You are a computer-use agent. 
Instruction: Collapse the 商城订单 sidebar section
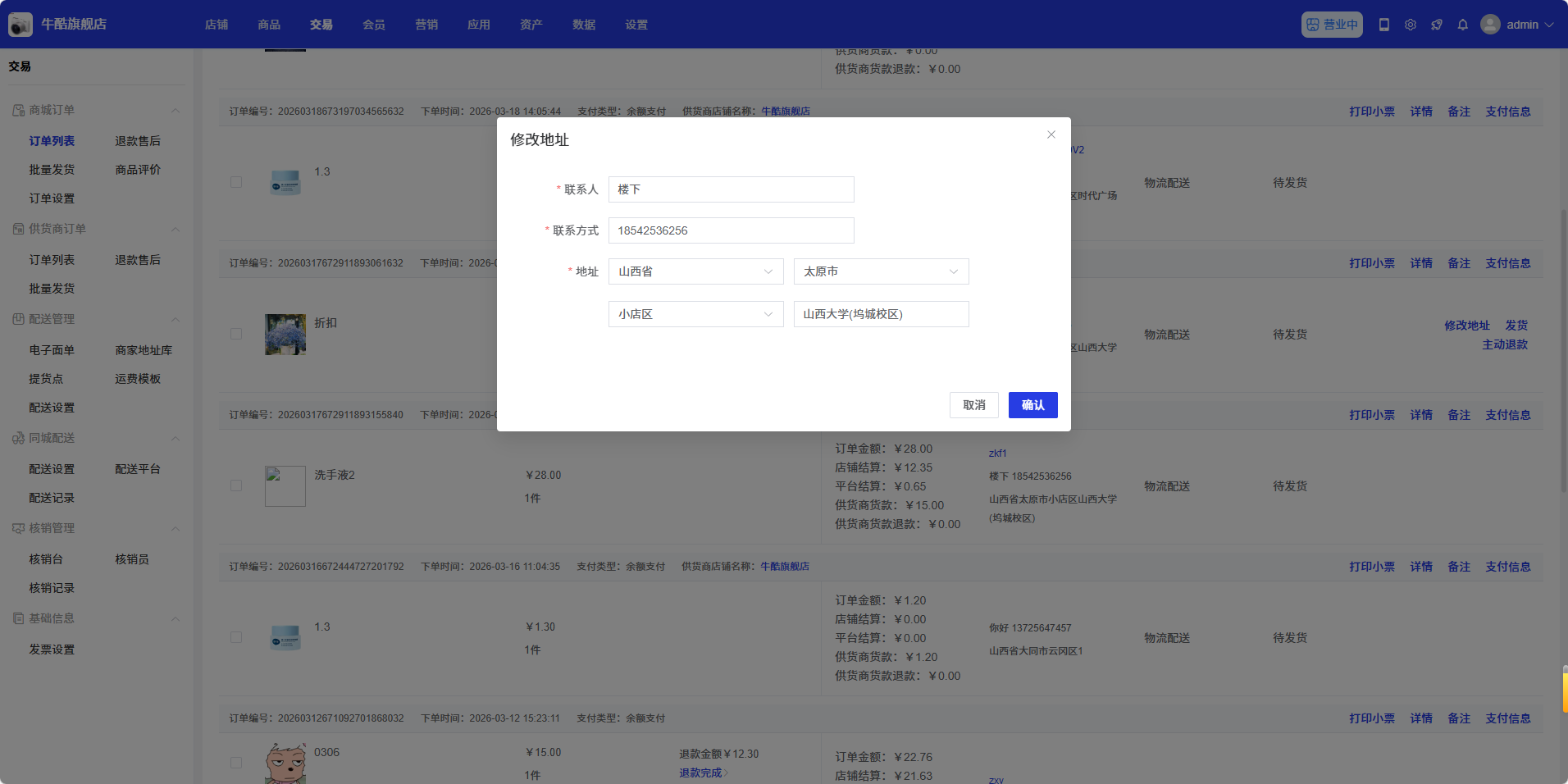pos(175,111)
